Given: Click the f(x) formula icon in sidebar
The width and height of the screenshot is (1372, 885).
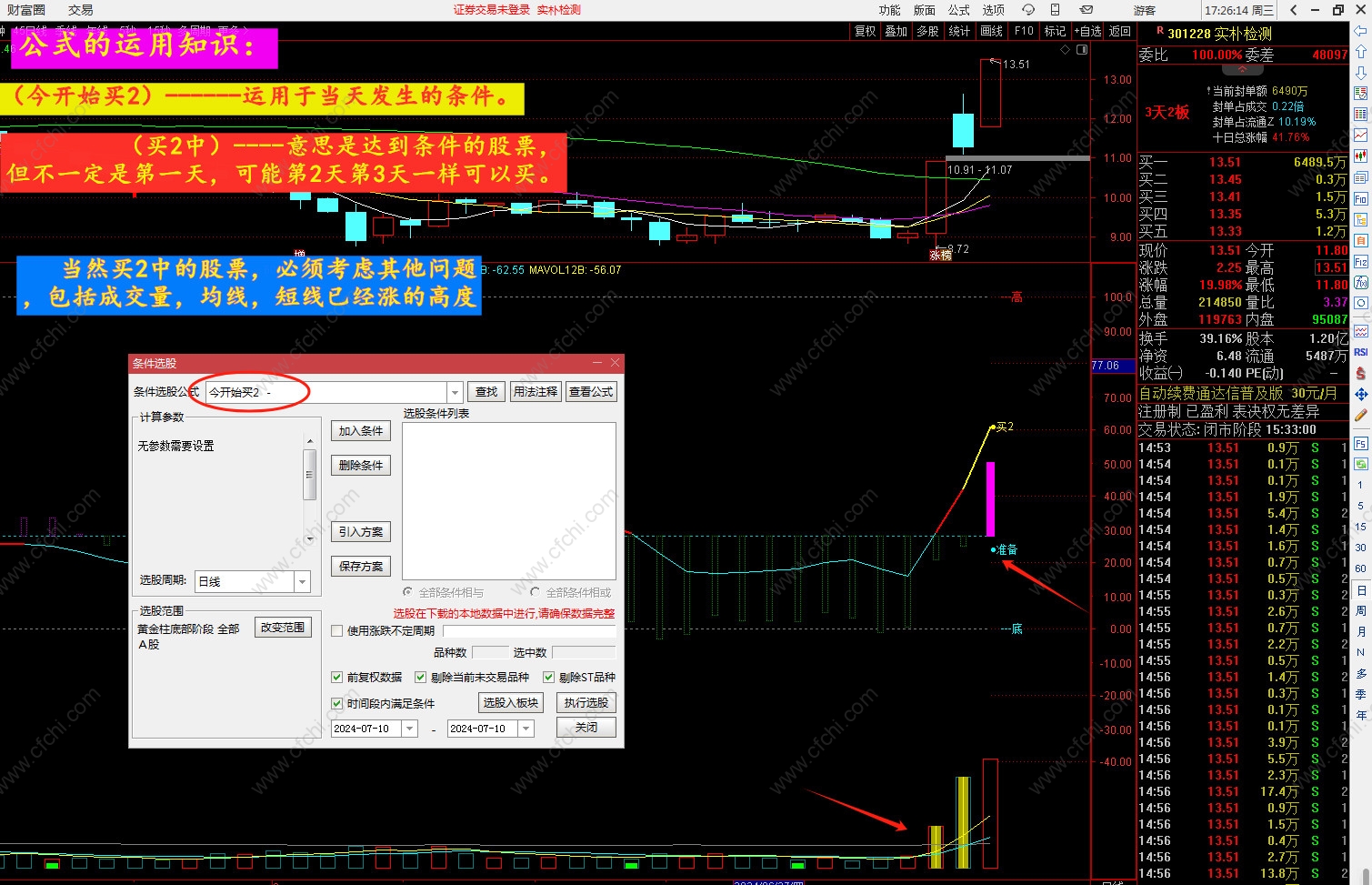Looking at the screenshot, I should click(1361, 282).
